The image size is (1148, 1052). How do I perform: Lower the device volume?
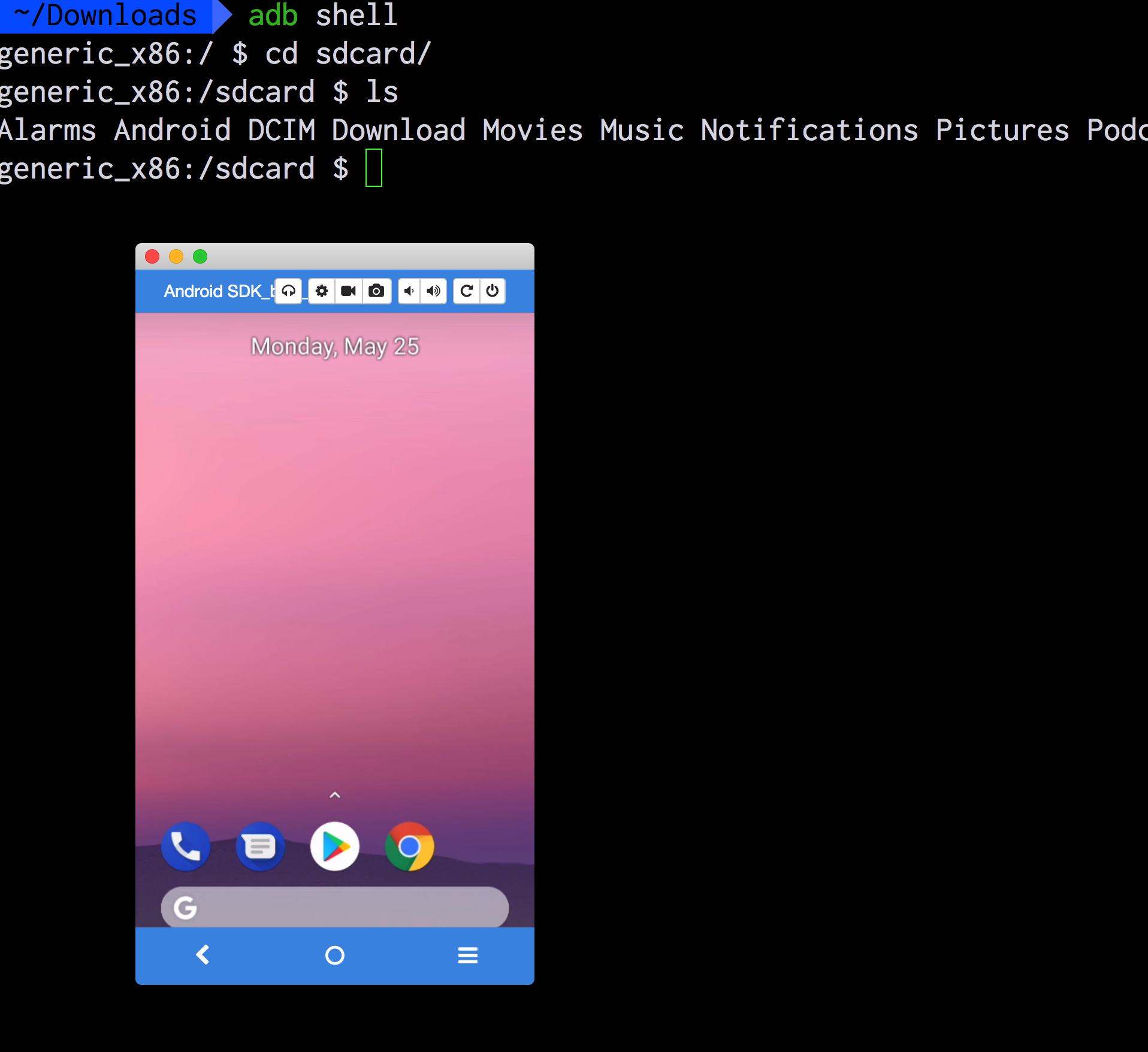click(x=409, y=291)
